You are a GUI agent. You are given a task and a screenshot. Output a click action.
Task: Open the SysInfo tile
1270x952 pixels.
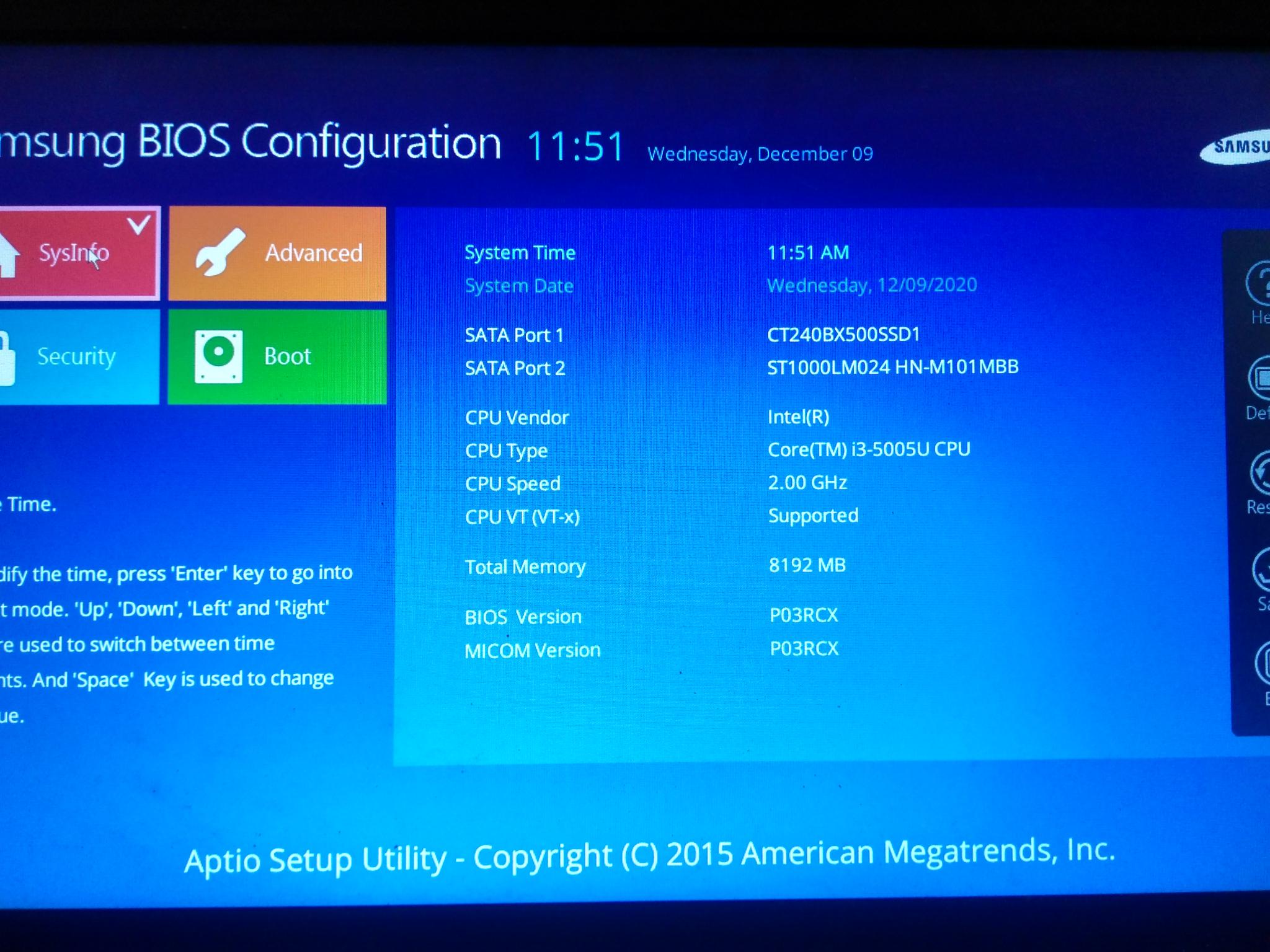tap(79, 253)
